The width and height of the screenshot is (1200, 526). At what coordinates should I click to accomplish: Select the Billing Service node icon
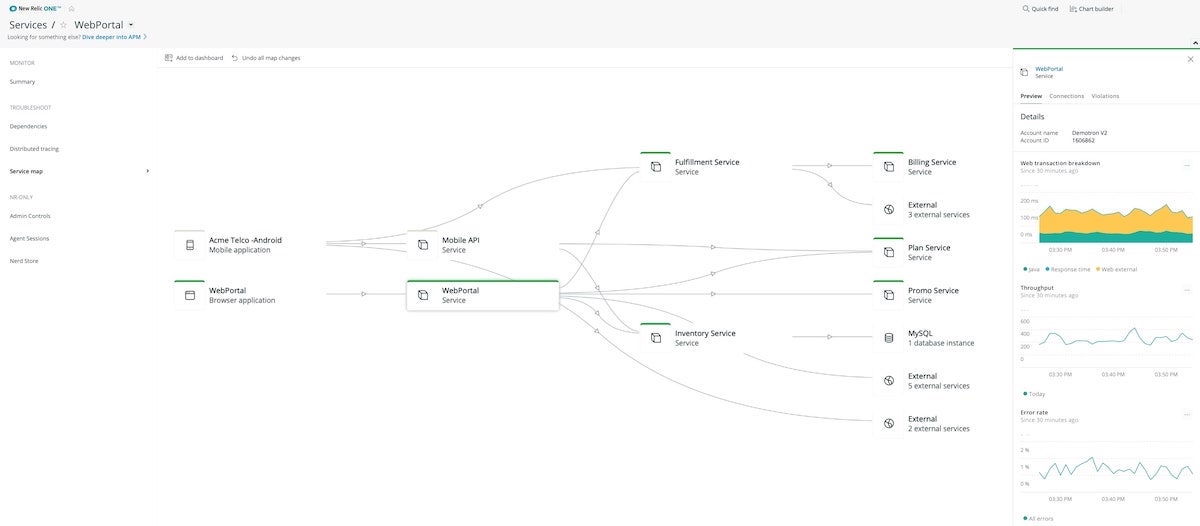click(x=889, y=167)
